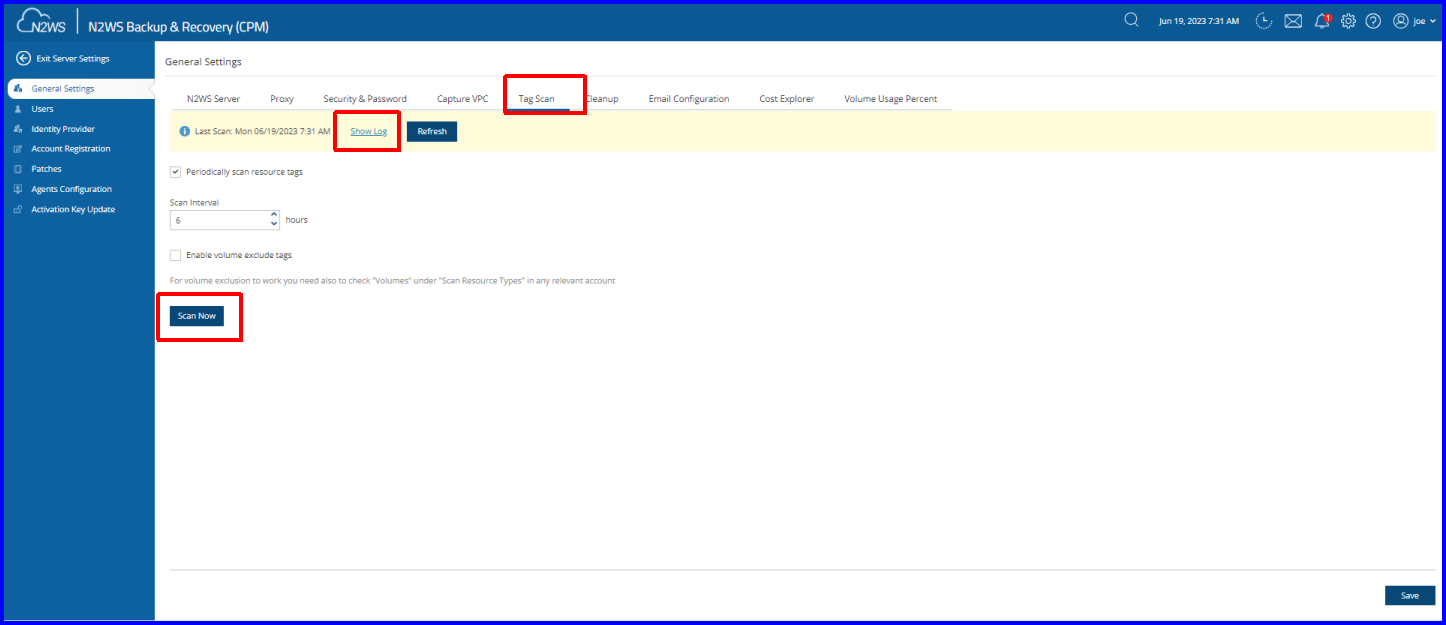Click the General Settings sidebar icon

[x=18, y=89]
